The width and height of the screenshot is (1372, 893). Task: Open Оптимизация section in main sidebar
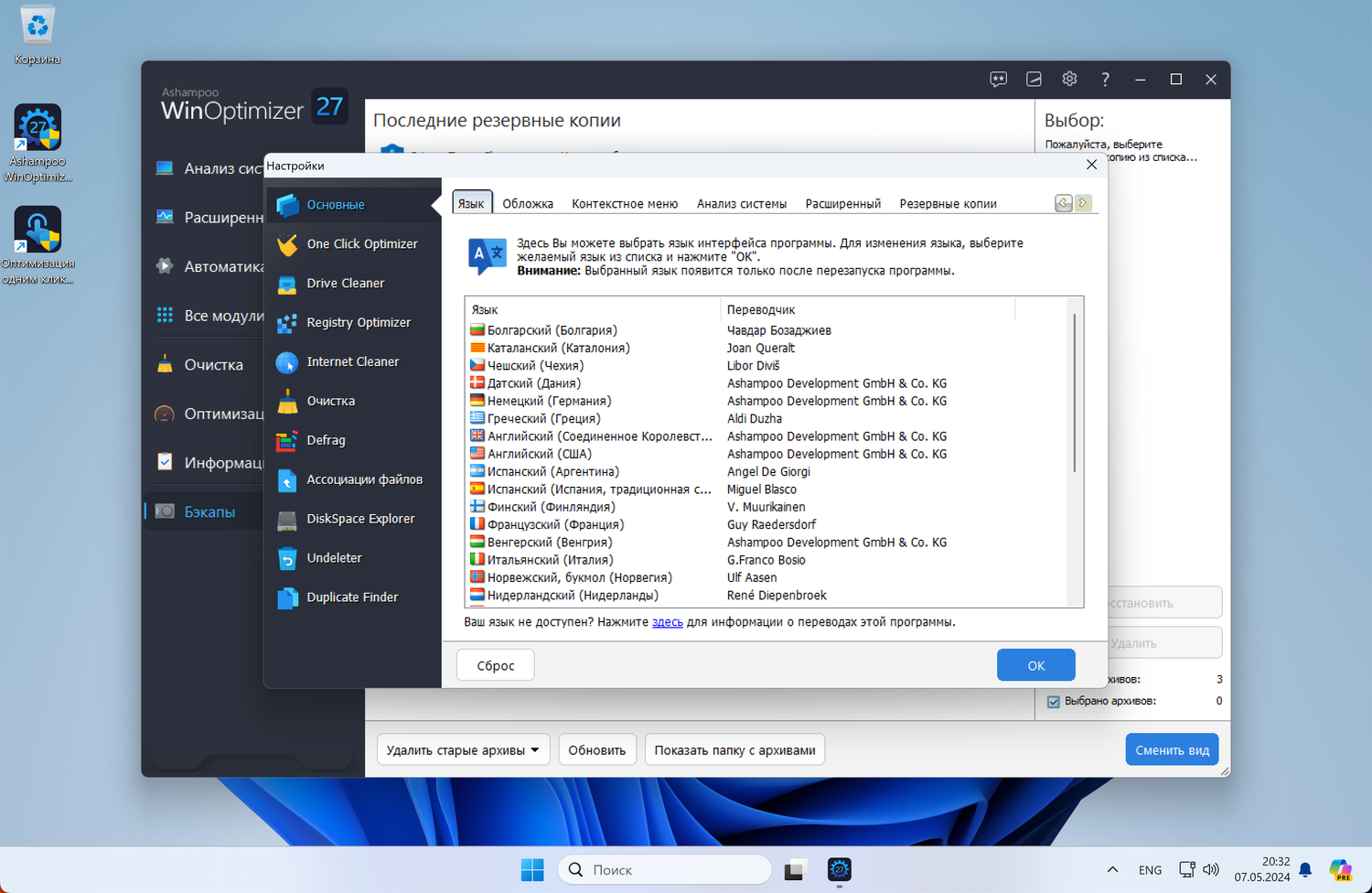click(x=208, y=414)
